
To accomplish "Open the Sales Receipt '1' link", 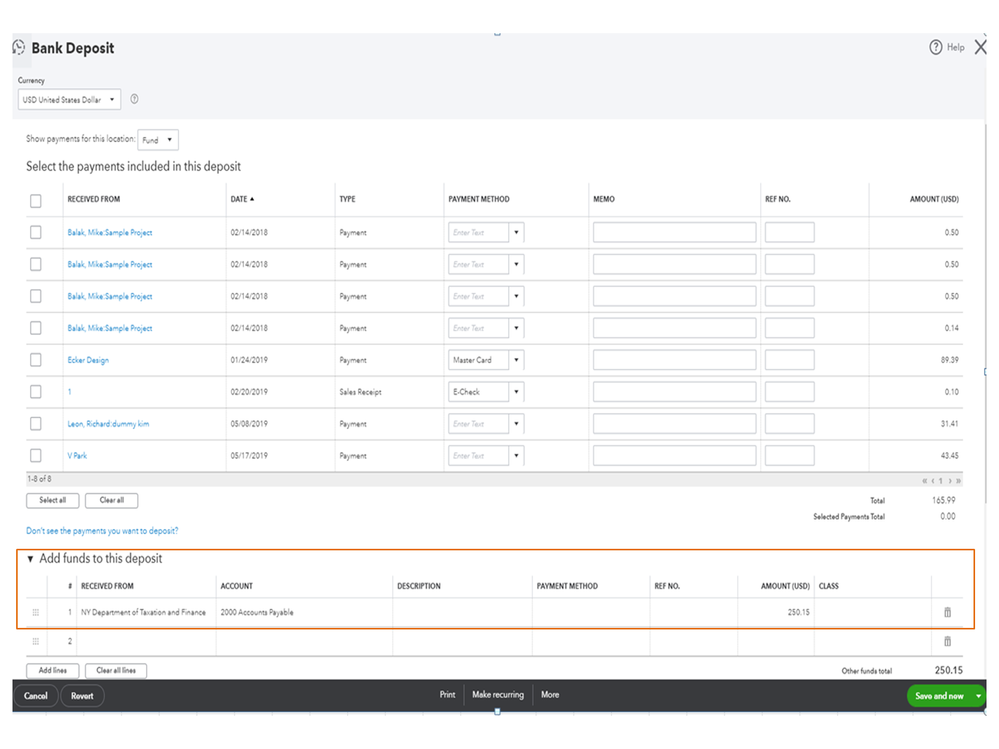I will 69,392.
